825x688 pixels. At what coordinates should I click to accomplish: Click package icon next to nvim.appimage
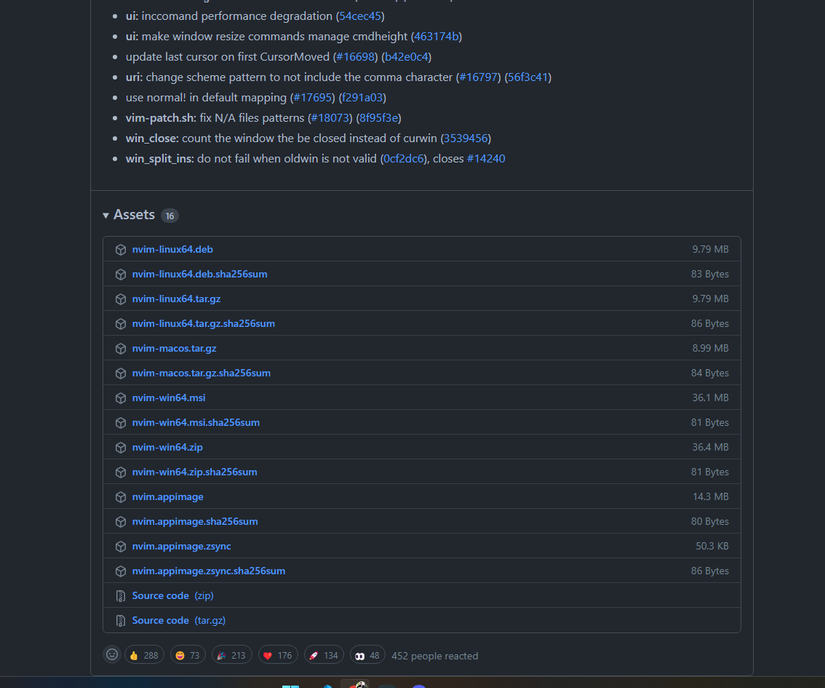120,497
